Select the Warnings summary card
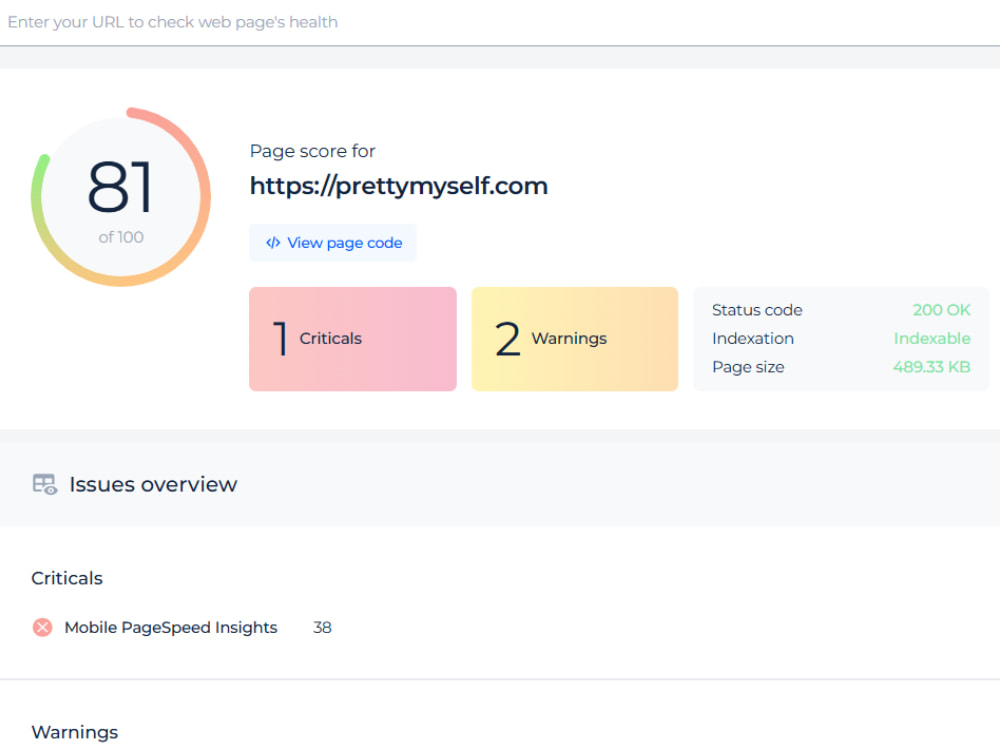 click(x=575, y=339)
